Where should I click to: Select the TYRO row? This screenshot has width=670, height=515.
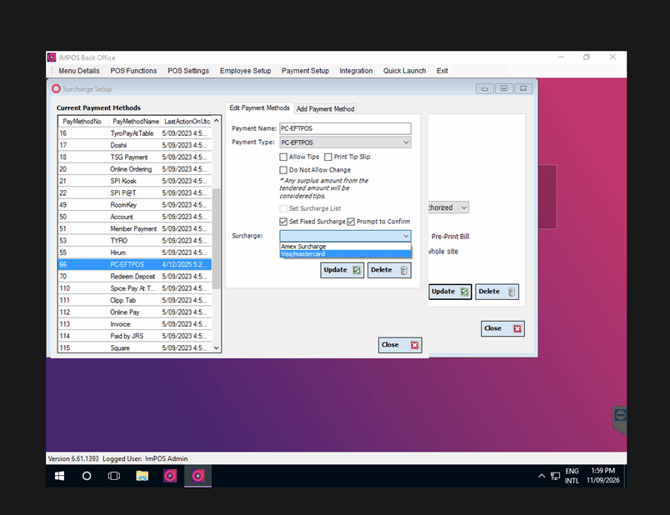[x=135, y=241]
